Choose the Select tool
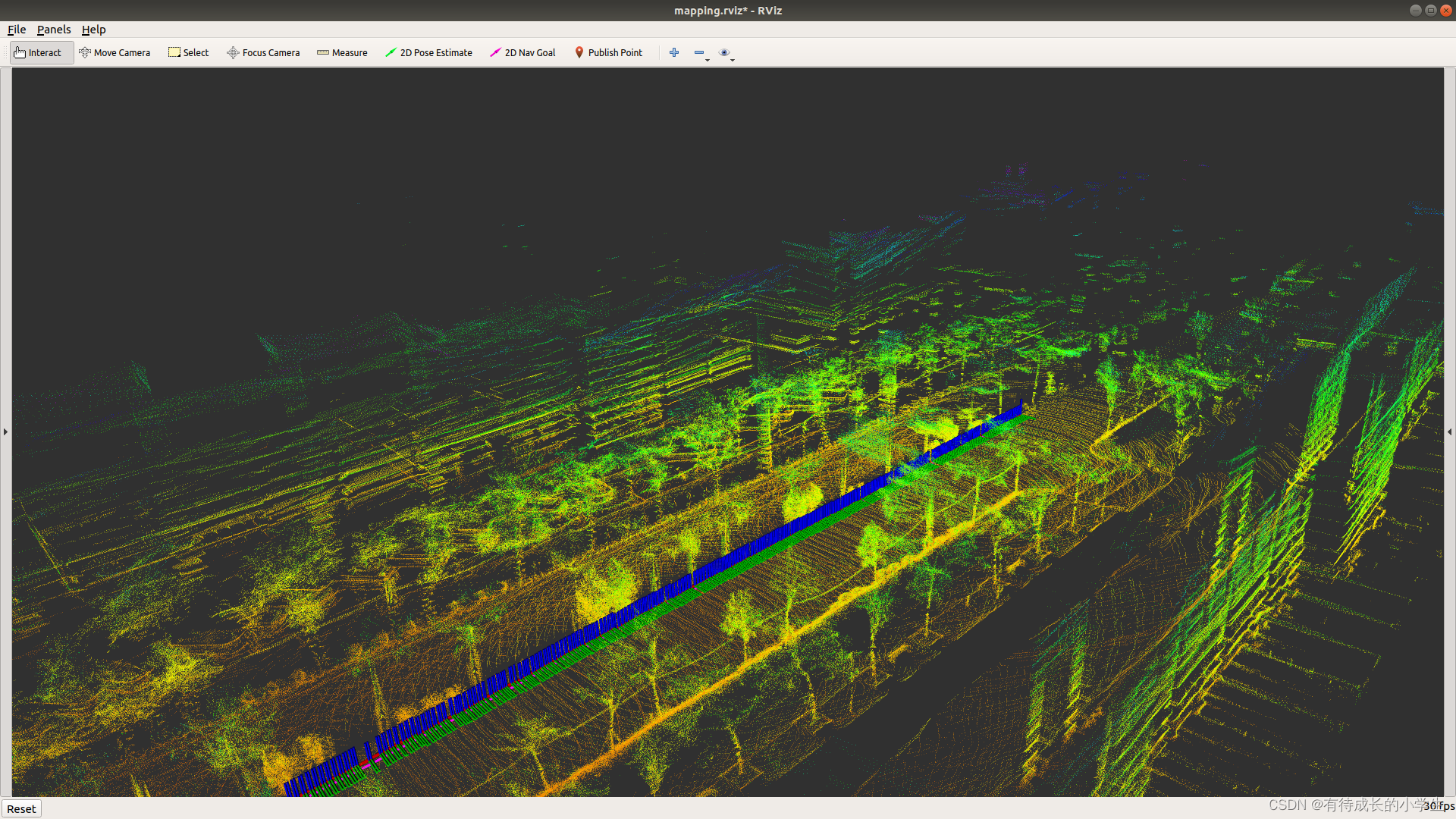The width and height of the screenshot is (1456, 819). [188, 52]
